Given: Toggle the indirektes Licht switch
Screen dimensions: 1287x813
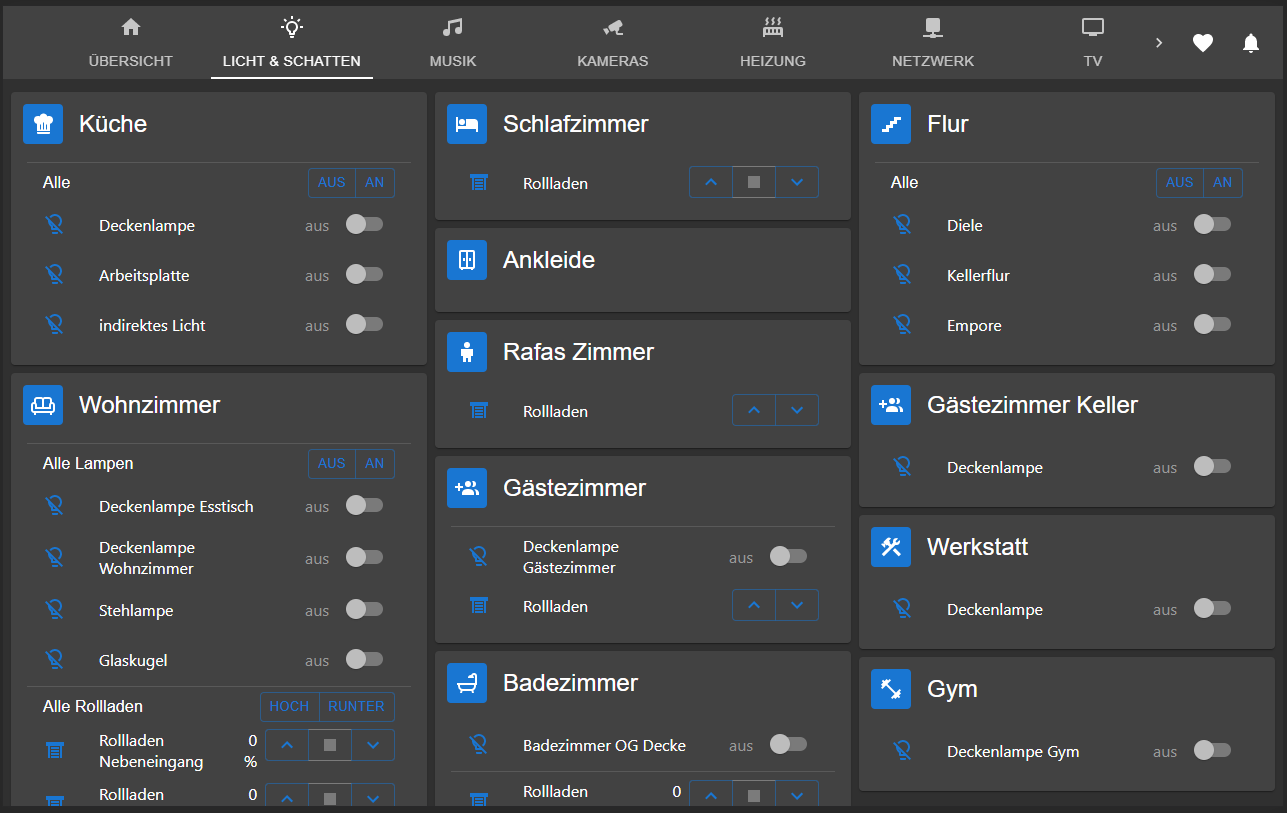Looking at the screenshot, I should (364, 324).
